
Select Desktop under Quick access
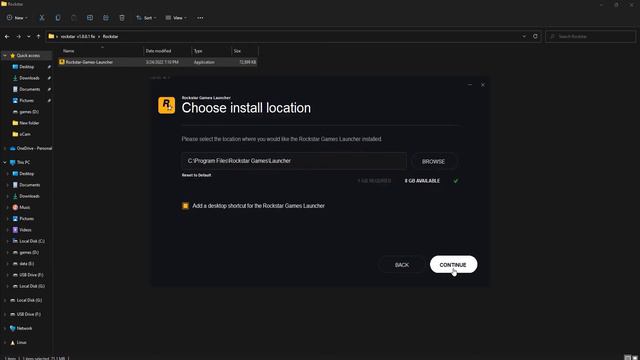tap(26, 67)
